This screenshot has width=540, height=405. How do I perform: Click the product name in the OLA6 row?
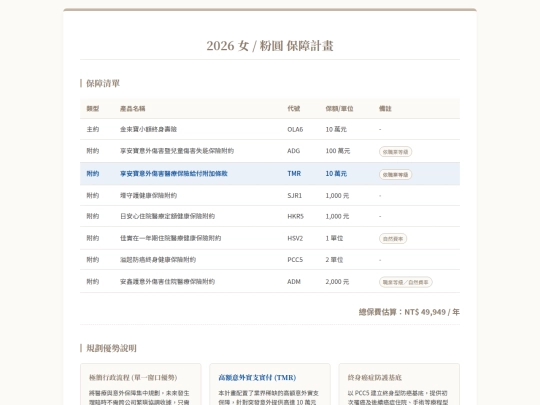tap(148, 129)
